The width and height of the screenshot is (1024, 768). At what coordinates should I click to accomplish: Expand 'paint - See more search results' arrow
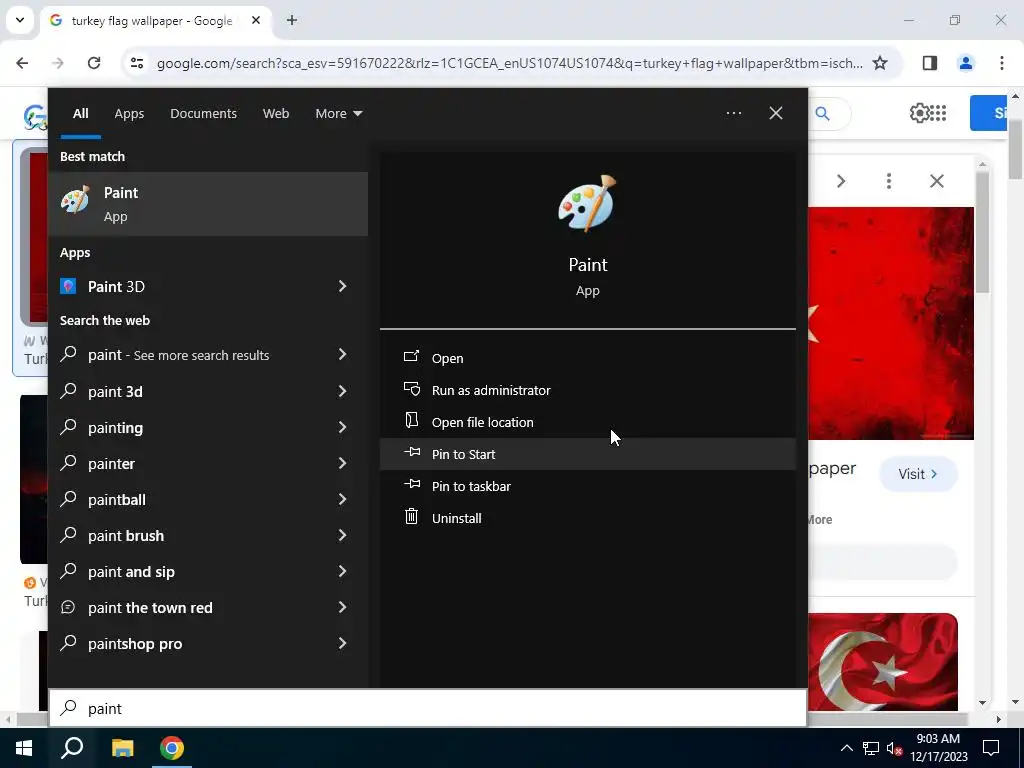(342, 354)
